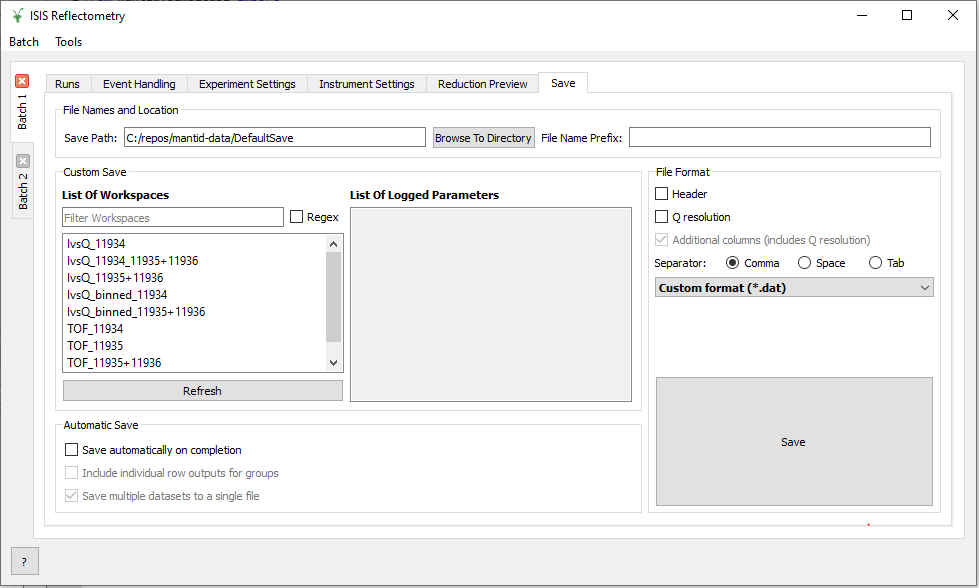
Task: Choose the Tab separator option
Action: coord(876,263)
